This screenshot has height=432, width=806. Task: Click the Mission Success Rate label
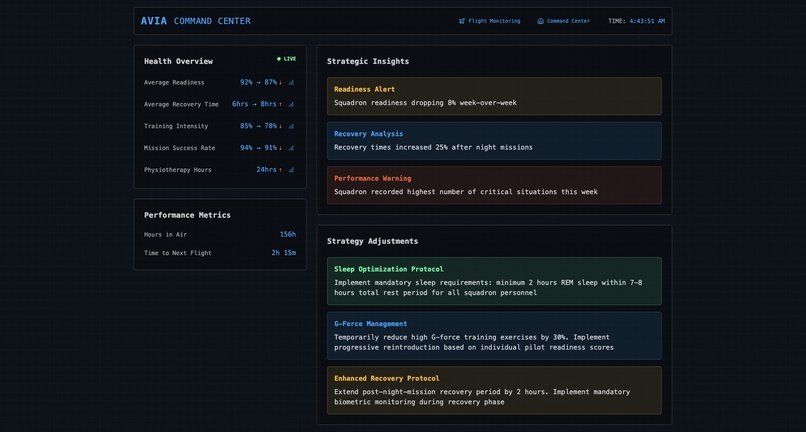pyautogui.click(x=180, y=148)
